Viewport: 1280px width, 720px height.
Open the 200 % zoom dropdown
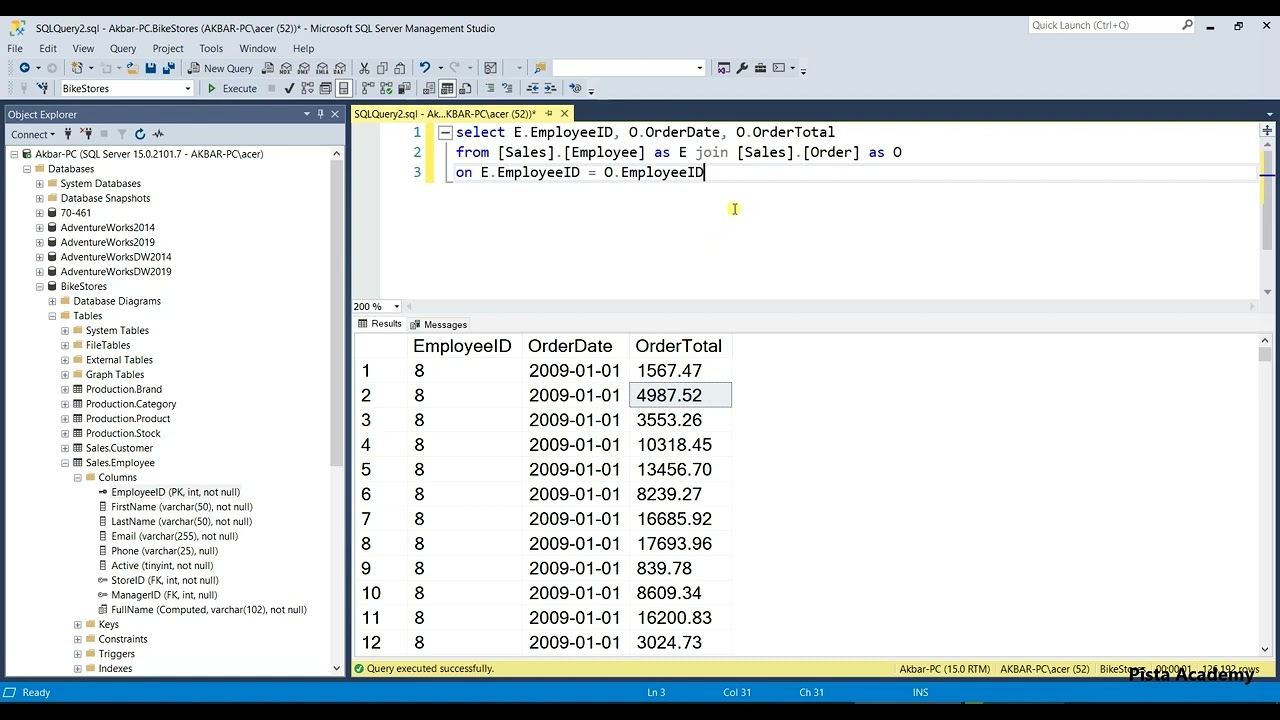point(396,306)
